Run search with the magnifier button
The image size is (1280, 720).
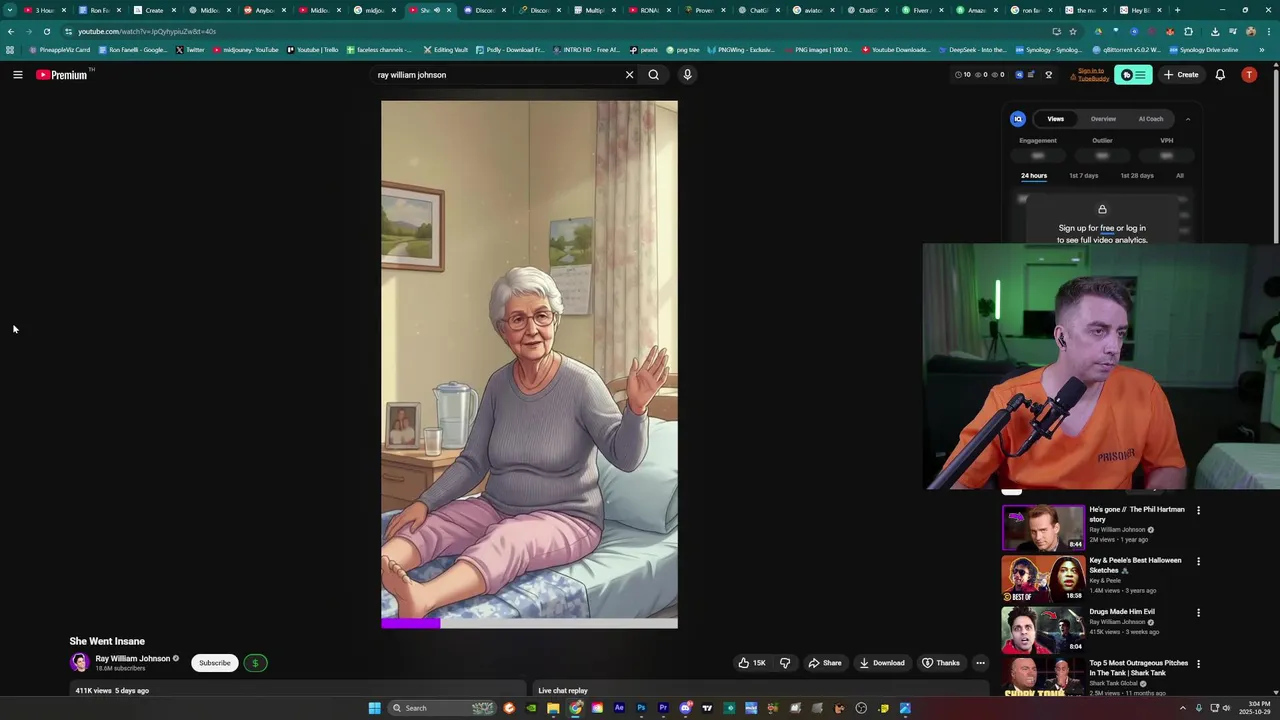pos(653,75)
